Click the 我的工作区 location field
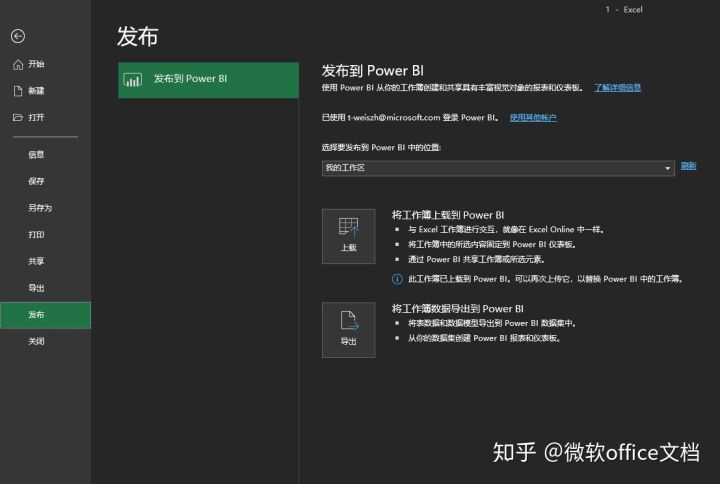The height and width of the screenshot is (484, 720). (x=498, y=168)
